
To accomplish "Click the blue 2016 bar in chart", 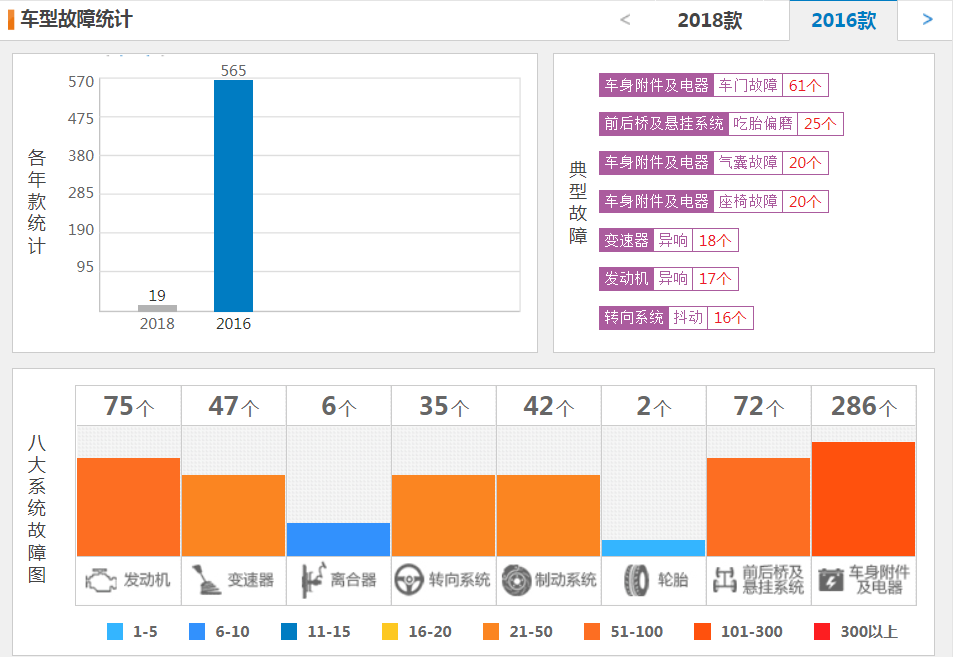I will pyautogui.click(x=233, y=195).
